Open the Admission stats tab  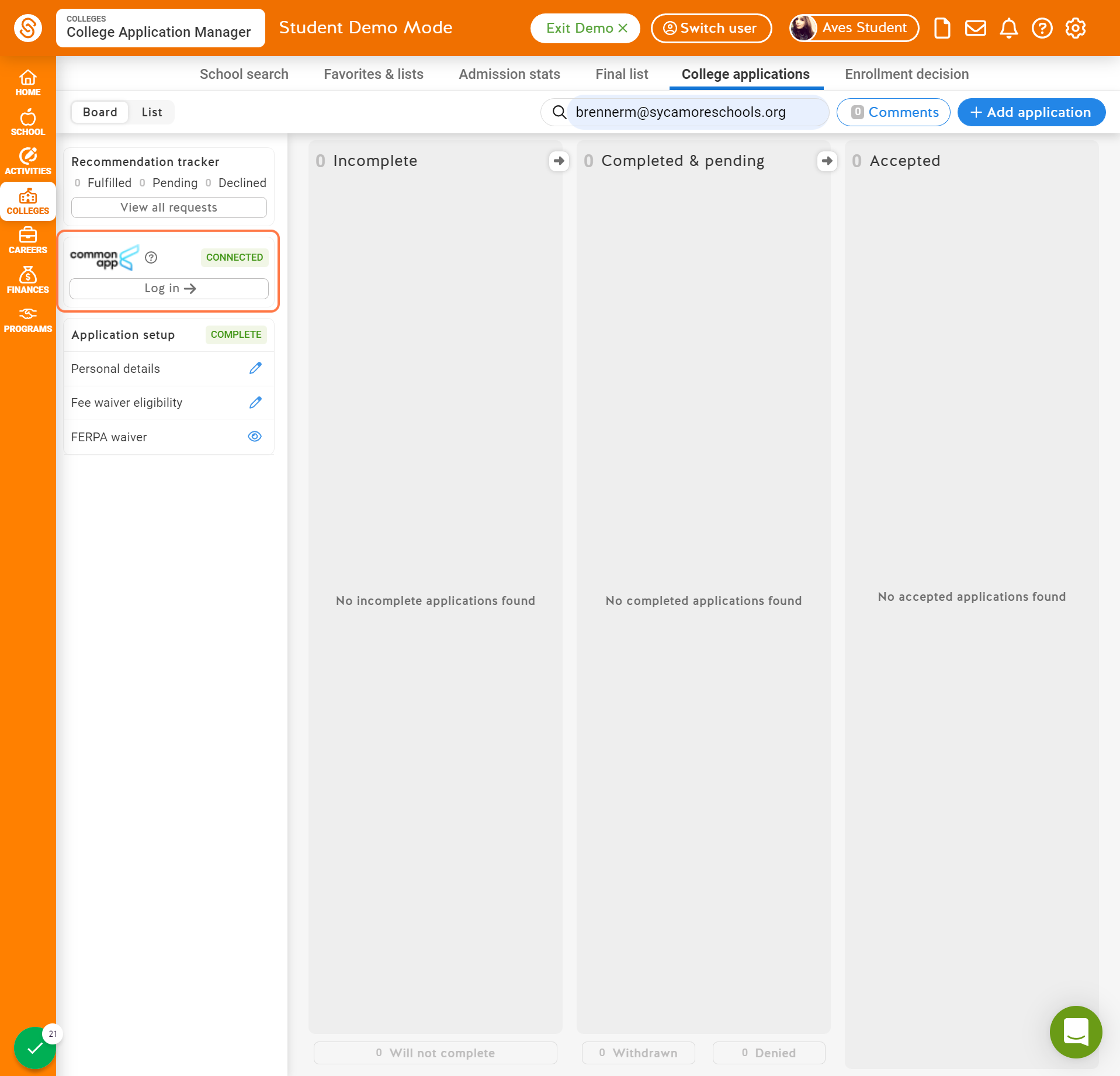click(x=509, y=74)
